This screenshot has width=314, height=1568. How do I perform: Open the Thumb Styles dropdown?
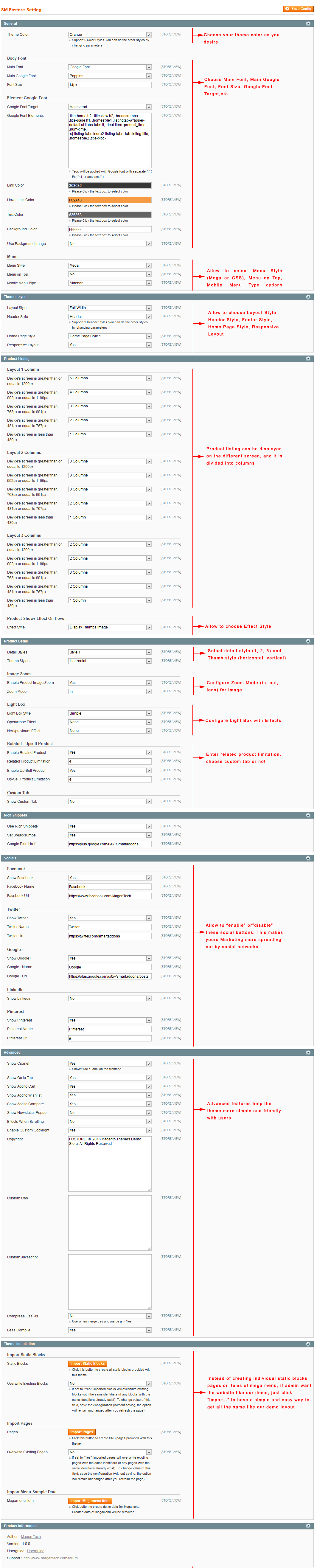[110, 660]
